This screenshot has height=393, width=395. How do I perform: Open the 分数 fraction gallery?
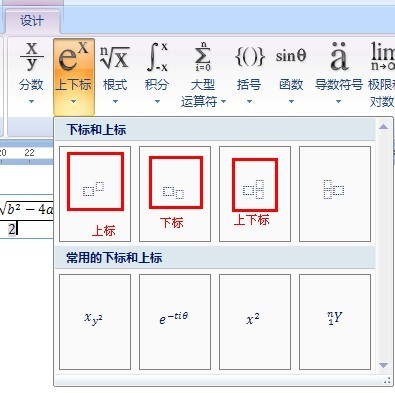click(31, 73)
